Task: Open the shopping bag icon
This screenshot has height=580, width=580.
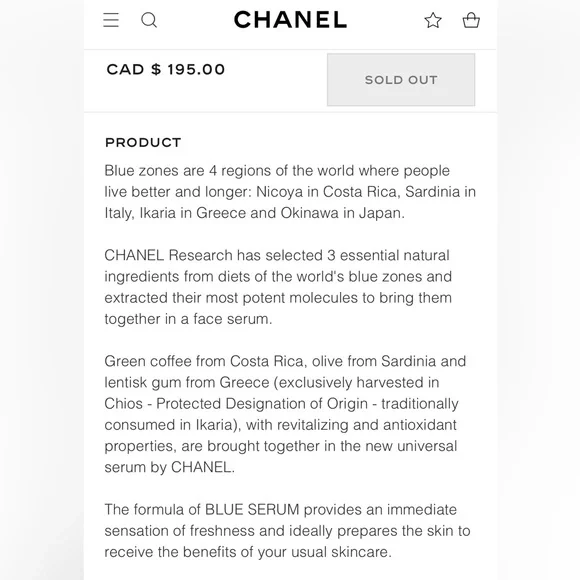Action: tap(471, 20)
